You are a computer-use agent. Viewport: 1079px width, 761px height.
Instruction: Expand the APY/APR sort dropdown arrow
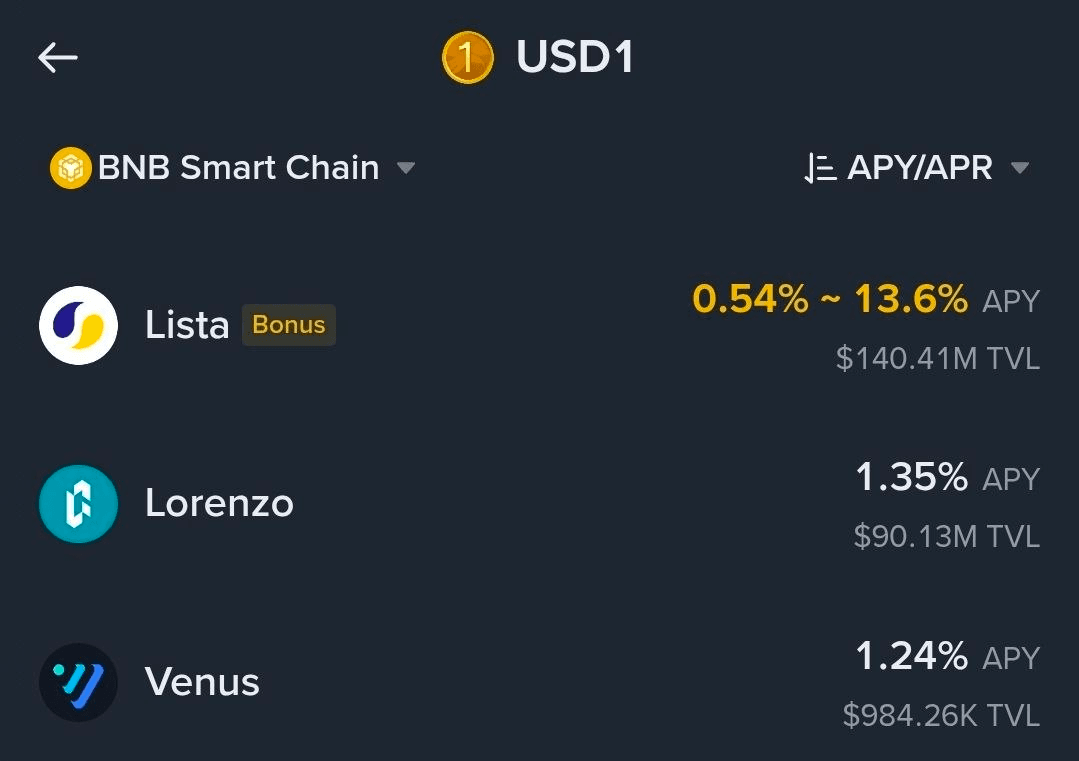1020,168
